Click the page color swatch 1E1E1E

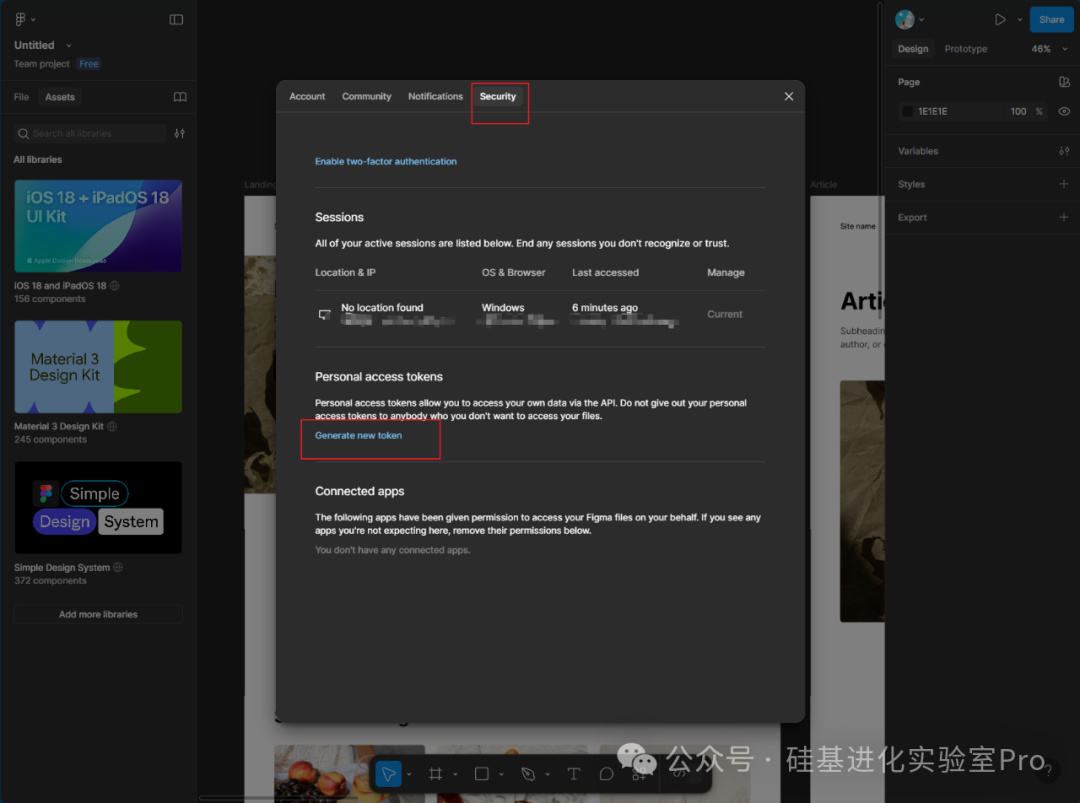point(908,112)
